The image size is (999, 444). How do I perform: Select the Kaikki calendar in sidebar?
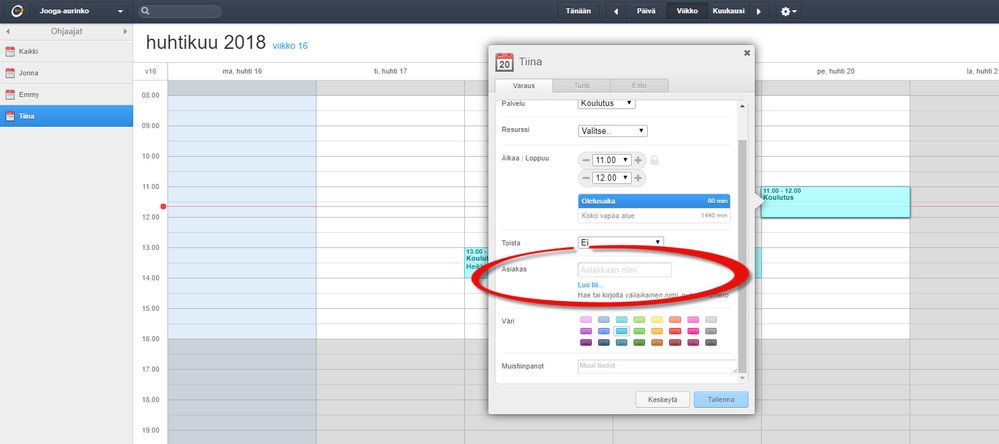66,52
